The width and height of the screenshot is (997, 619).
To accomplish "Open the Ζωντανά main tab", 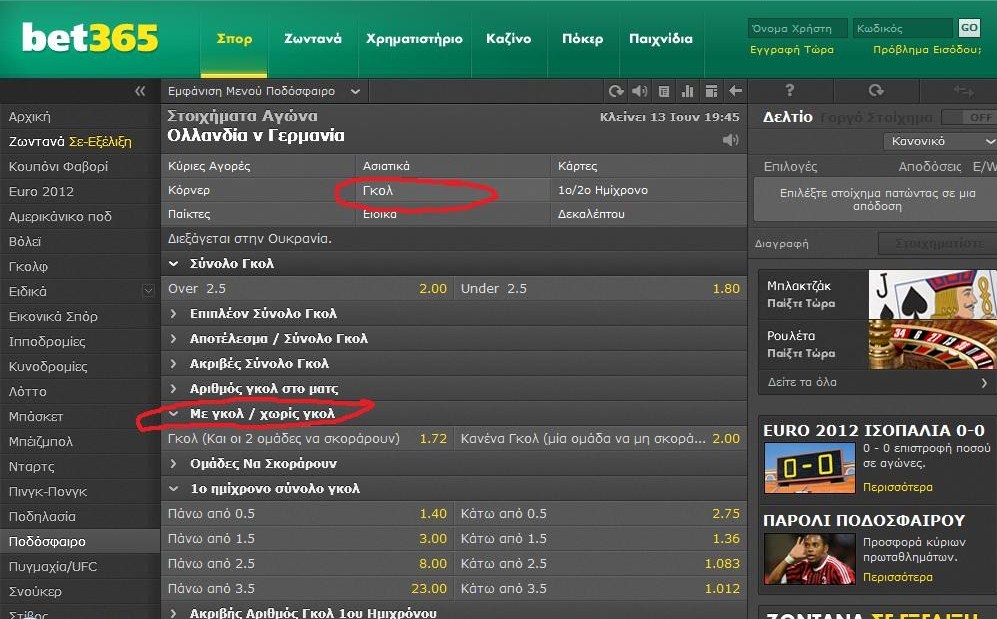I will (x=313, y=39).
